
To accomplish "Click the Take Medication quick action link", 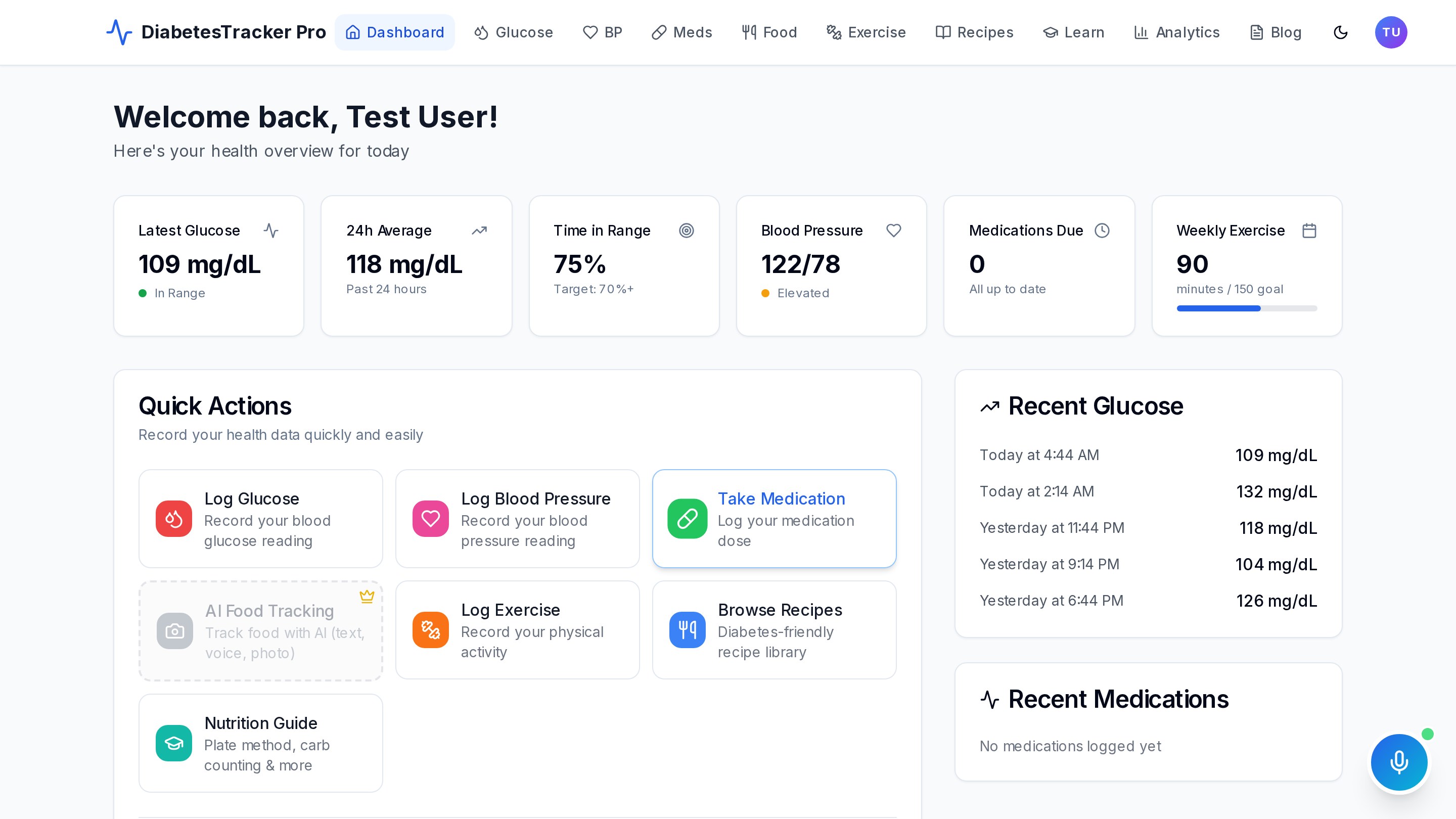I will point(781,498).
